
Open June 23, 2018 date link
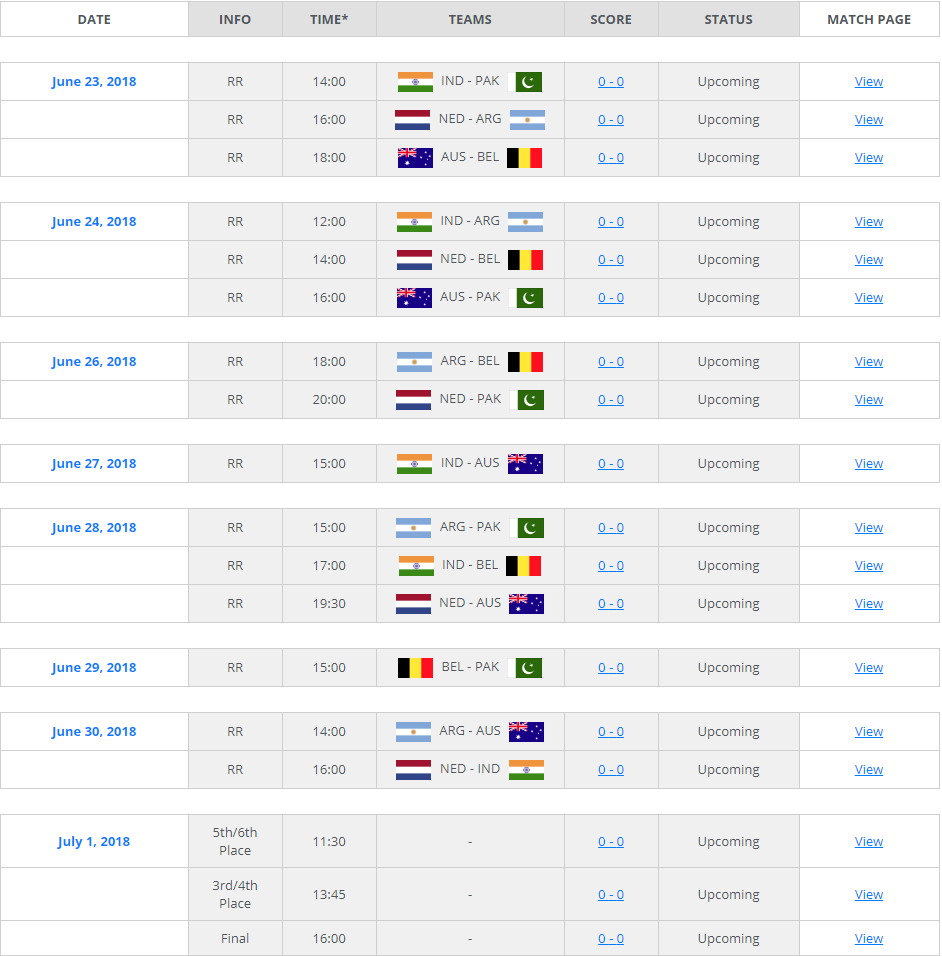(94, 82)
